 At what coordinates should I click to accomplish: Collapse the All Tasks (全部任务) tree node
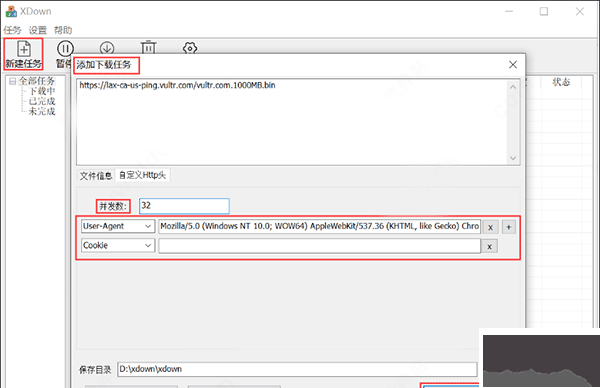coord(13,81)
